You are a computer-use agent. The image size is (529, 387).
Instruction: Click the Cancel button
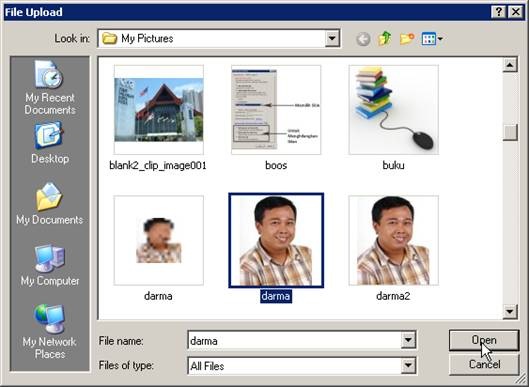[484, 364]
